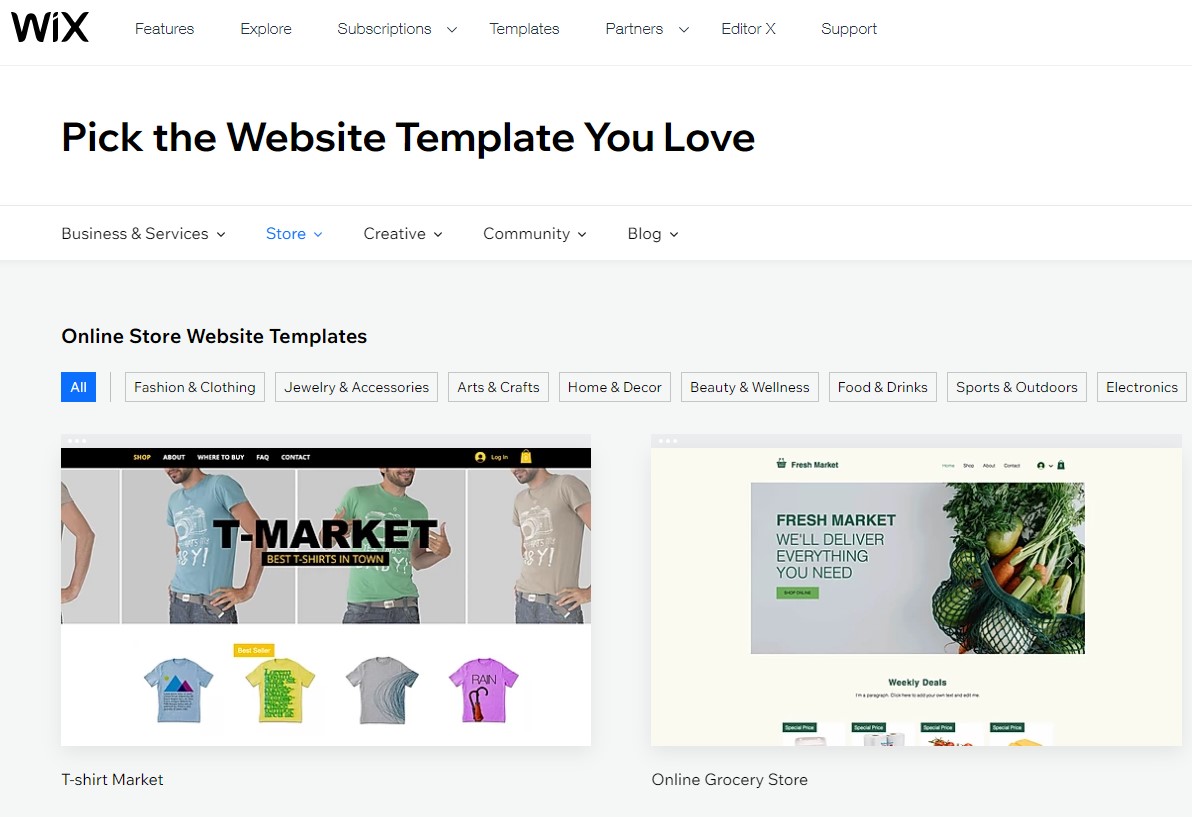Click the cart icon in the grocery store preview

(x=1061, y=465)
